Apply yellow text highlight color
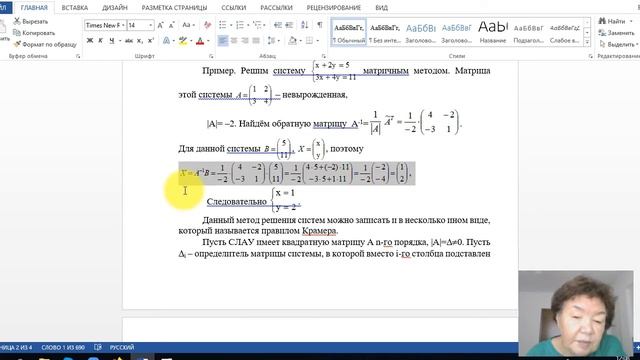Image resolution: width=640 pixels, height=360 pixels. [183, 40]
